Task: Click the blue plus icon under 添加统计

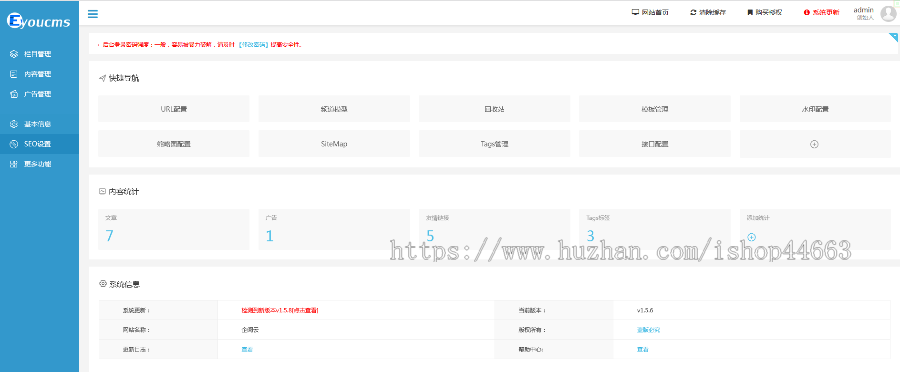Action: [x=751, y=237]
